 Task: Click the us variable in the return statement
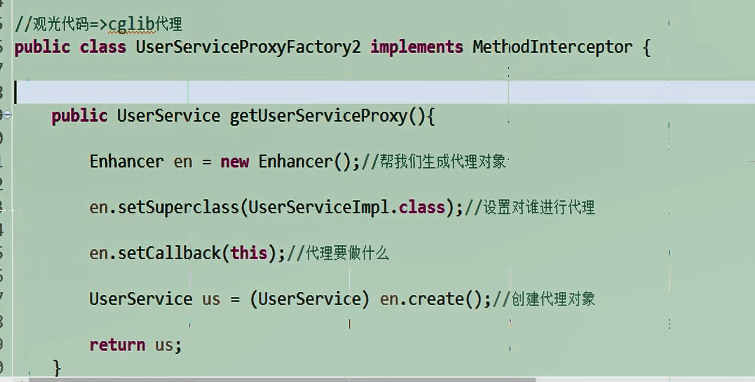pos(164,346)
